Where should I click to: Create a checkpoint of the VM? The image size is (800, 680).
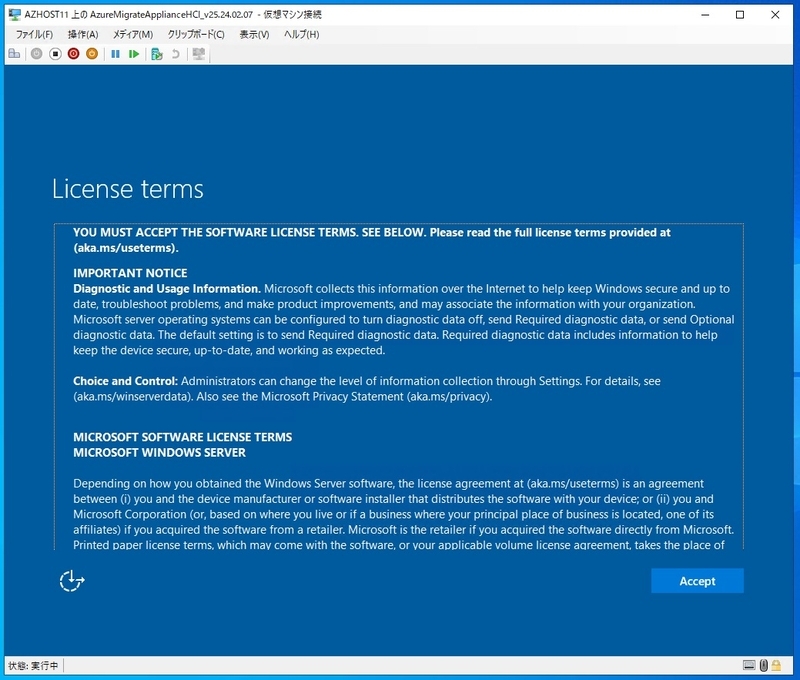click(x=157, y=54)
